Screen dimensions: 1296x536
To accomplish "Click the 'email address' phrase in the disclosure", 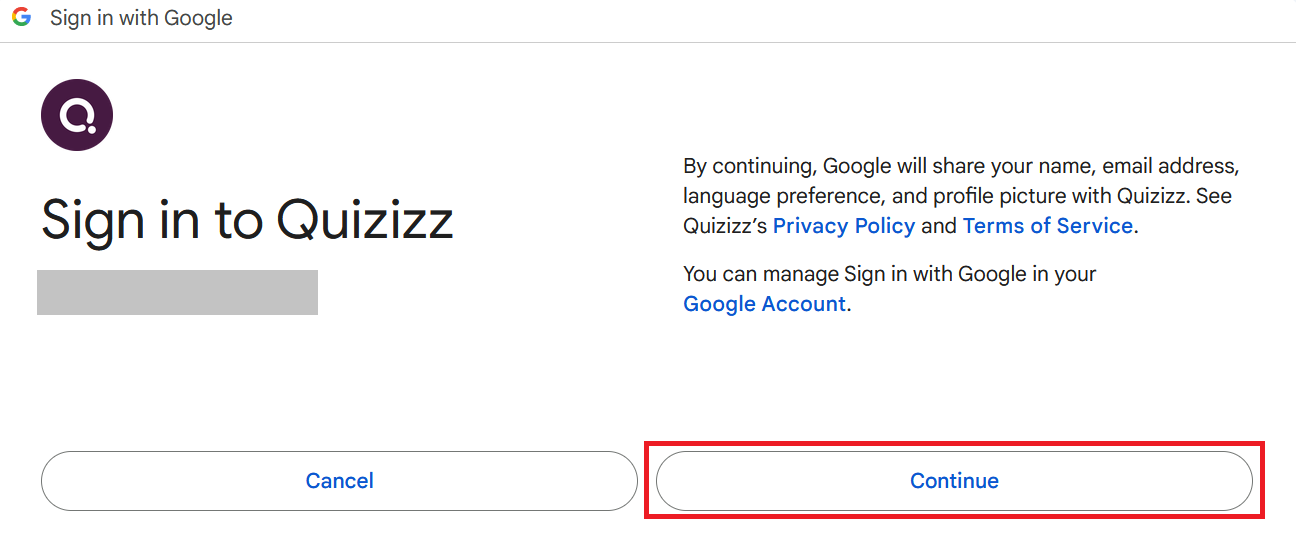I will (x=1171, y=166).
